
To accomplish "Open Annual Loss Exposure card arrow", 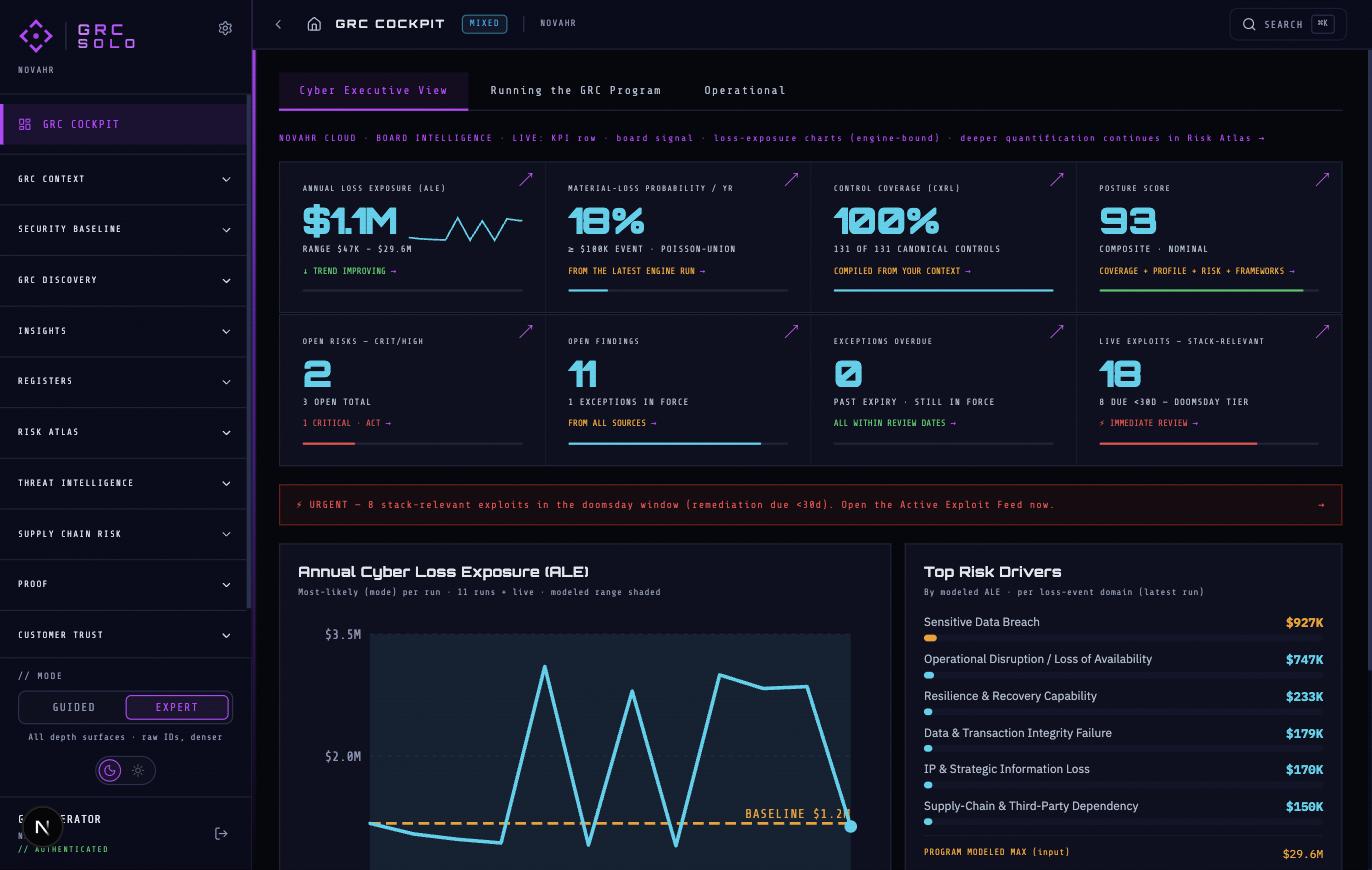I will point(526,179).
